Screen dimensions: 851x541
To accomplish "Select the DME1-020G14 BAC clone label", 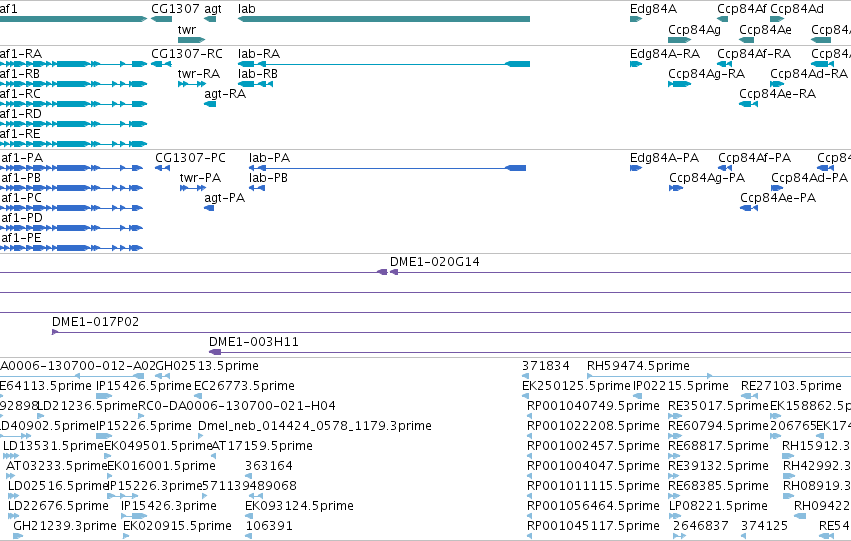I will (x=435, y=262).
